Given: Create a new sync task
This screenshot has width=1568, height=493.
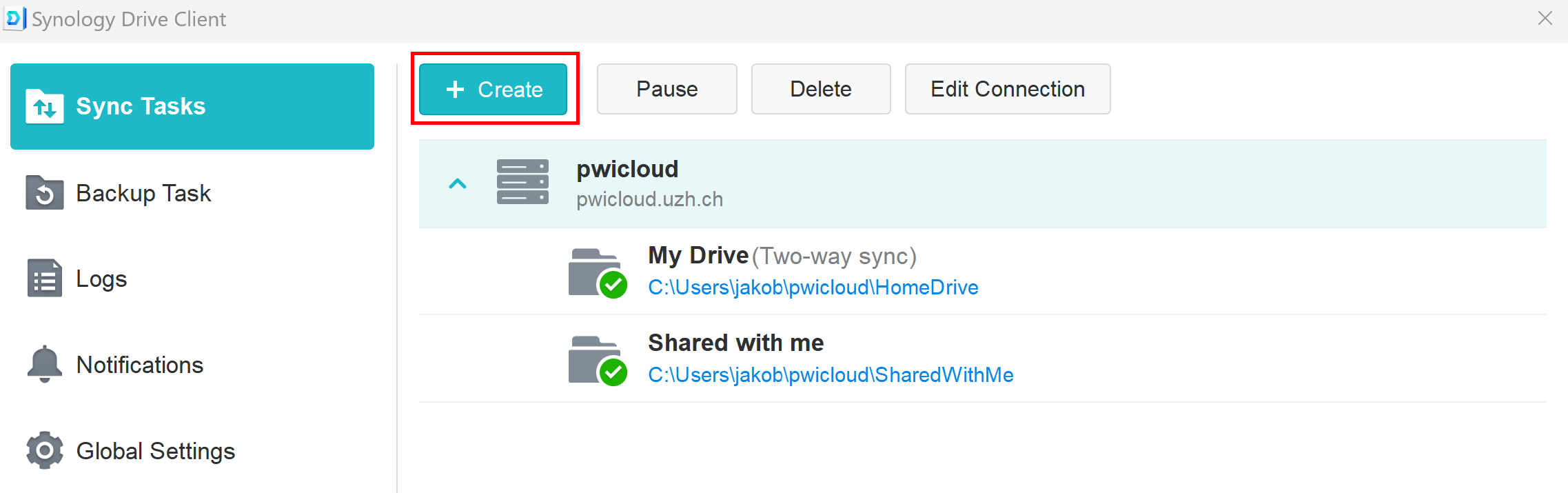Looking at the screenshot, I should 493,89.
